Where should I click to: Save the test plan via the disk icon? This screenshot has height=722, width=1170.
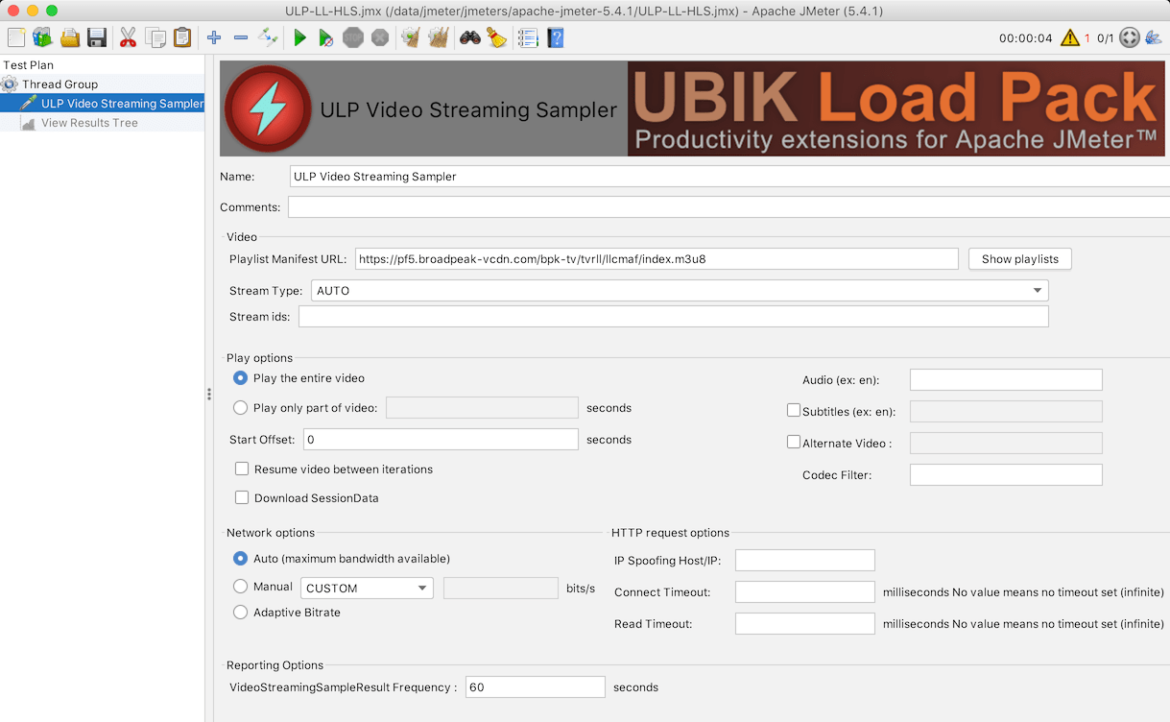[x=95, y=37]
